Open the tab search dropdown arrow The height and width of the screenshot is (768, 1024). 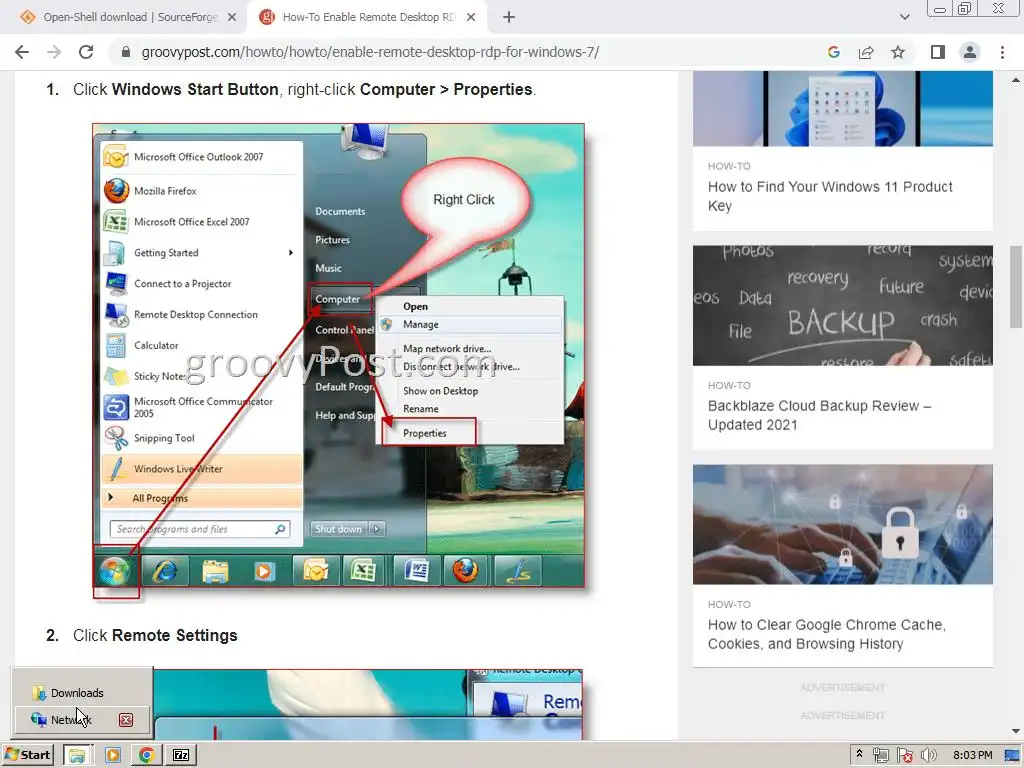pyautogui.click(x=904, y=17)
